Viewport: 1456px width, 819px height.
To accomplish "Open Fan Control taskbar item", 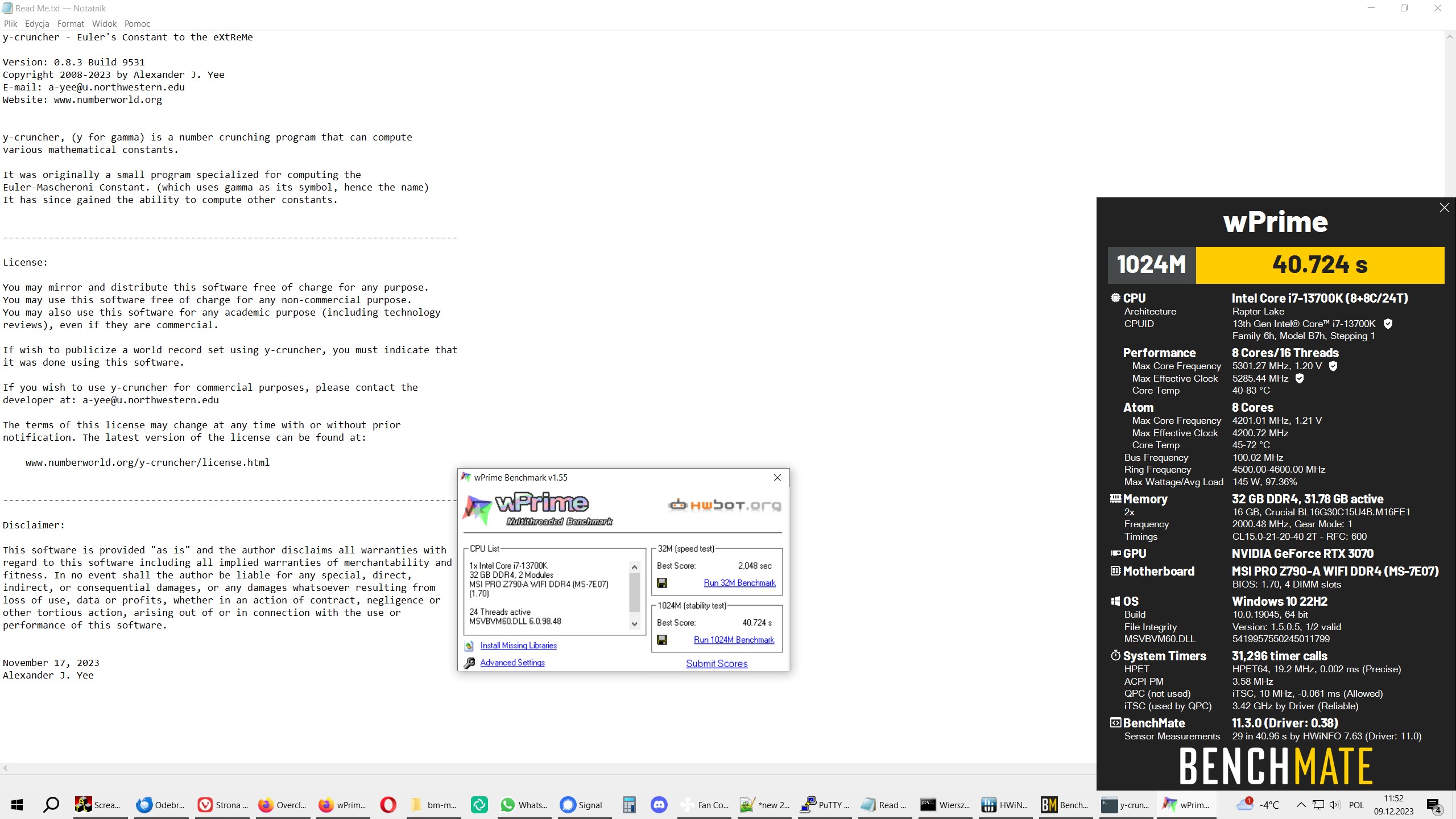I will point(705,805).
